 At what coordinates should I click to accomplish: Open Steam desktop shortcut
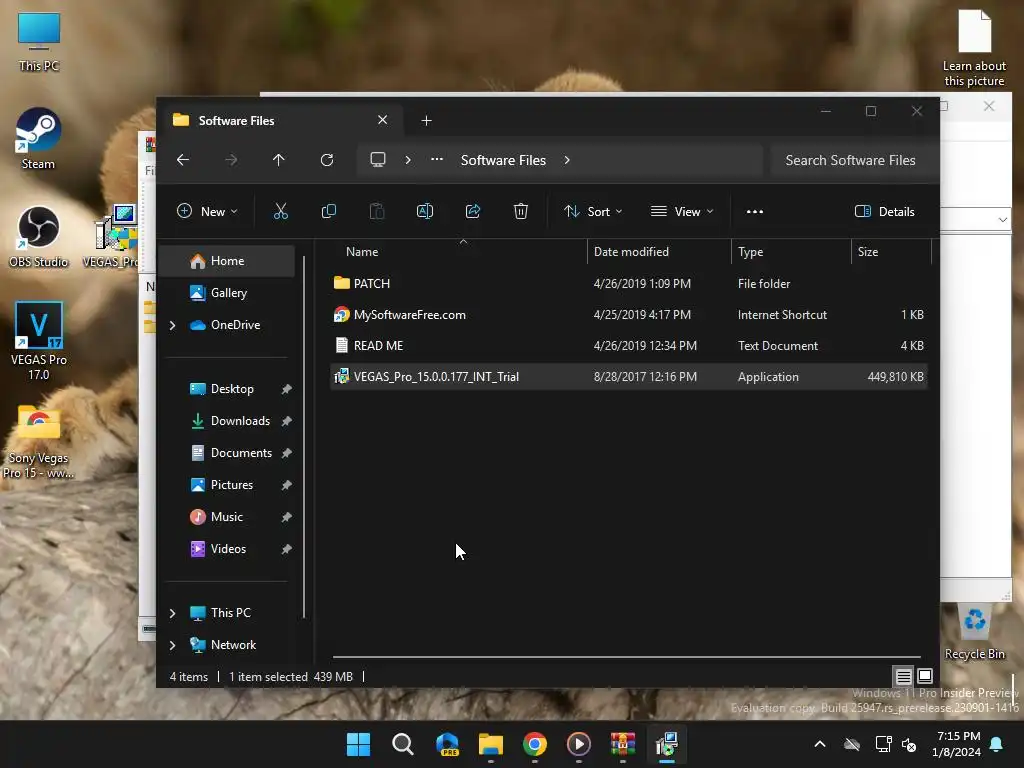39,138
